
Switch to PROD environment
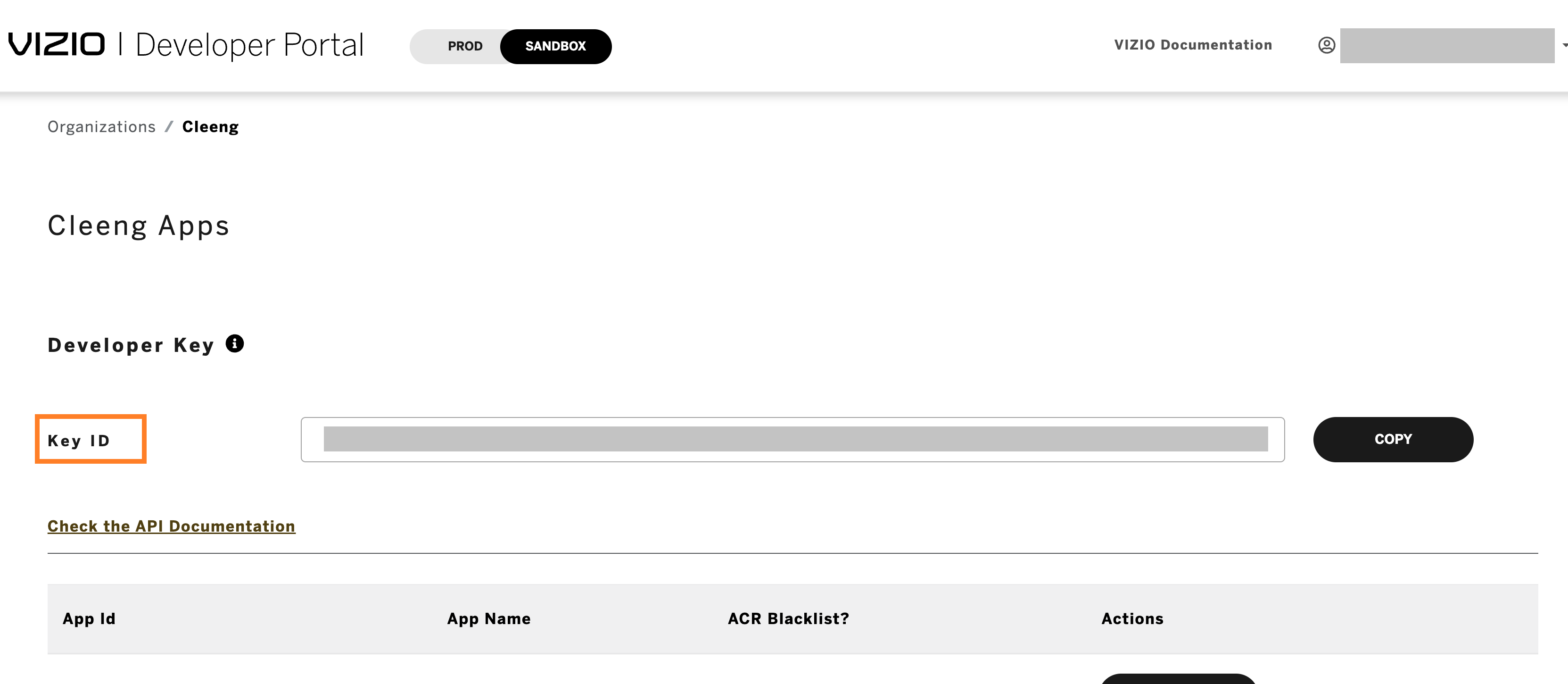click(x=463, y=45)
